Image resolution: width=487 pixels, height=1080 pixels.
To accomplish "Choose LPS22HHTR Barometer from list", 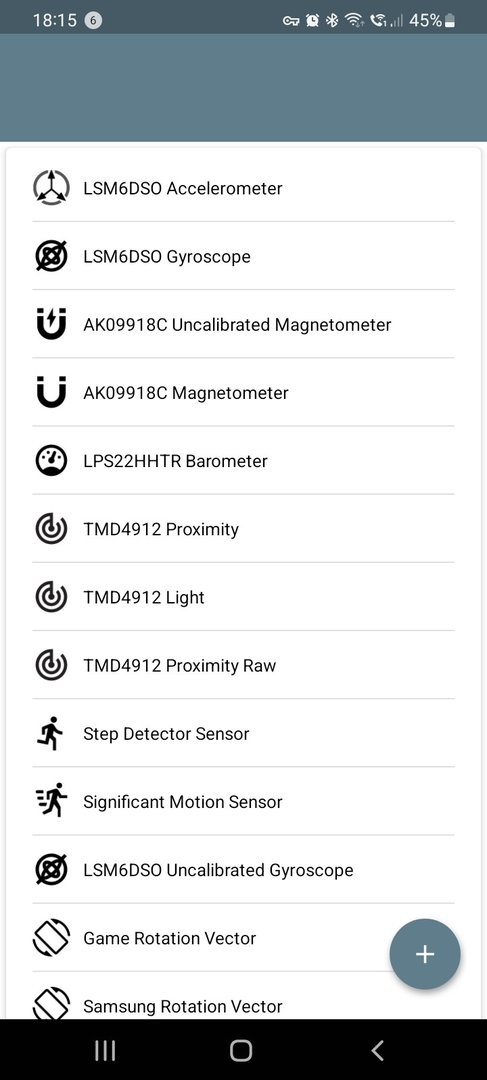I will (243, 461).
